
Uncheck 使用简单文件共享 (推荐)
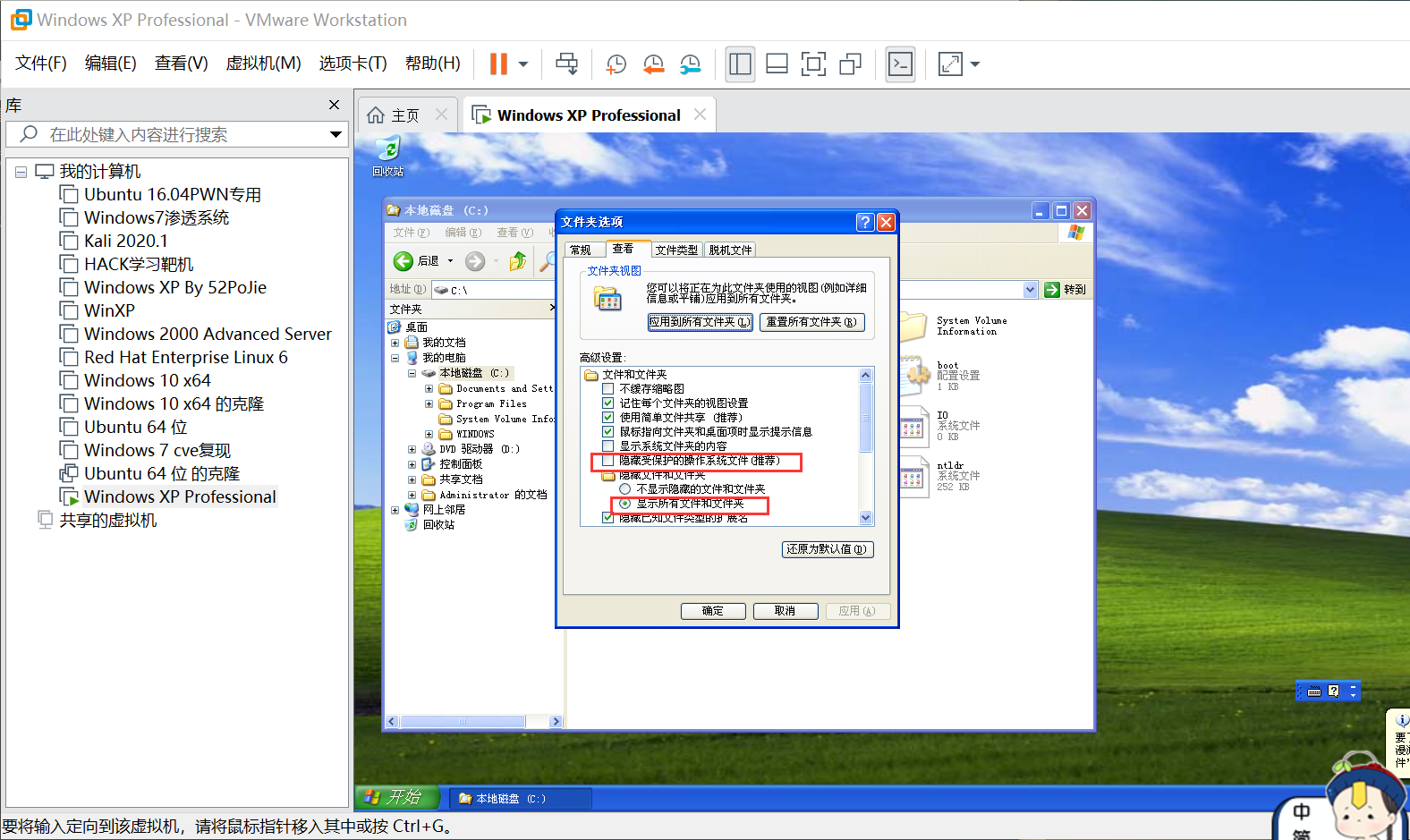[x=608, y=418]
